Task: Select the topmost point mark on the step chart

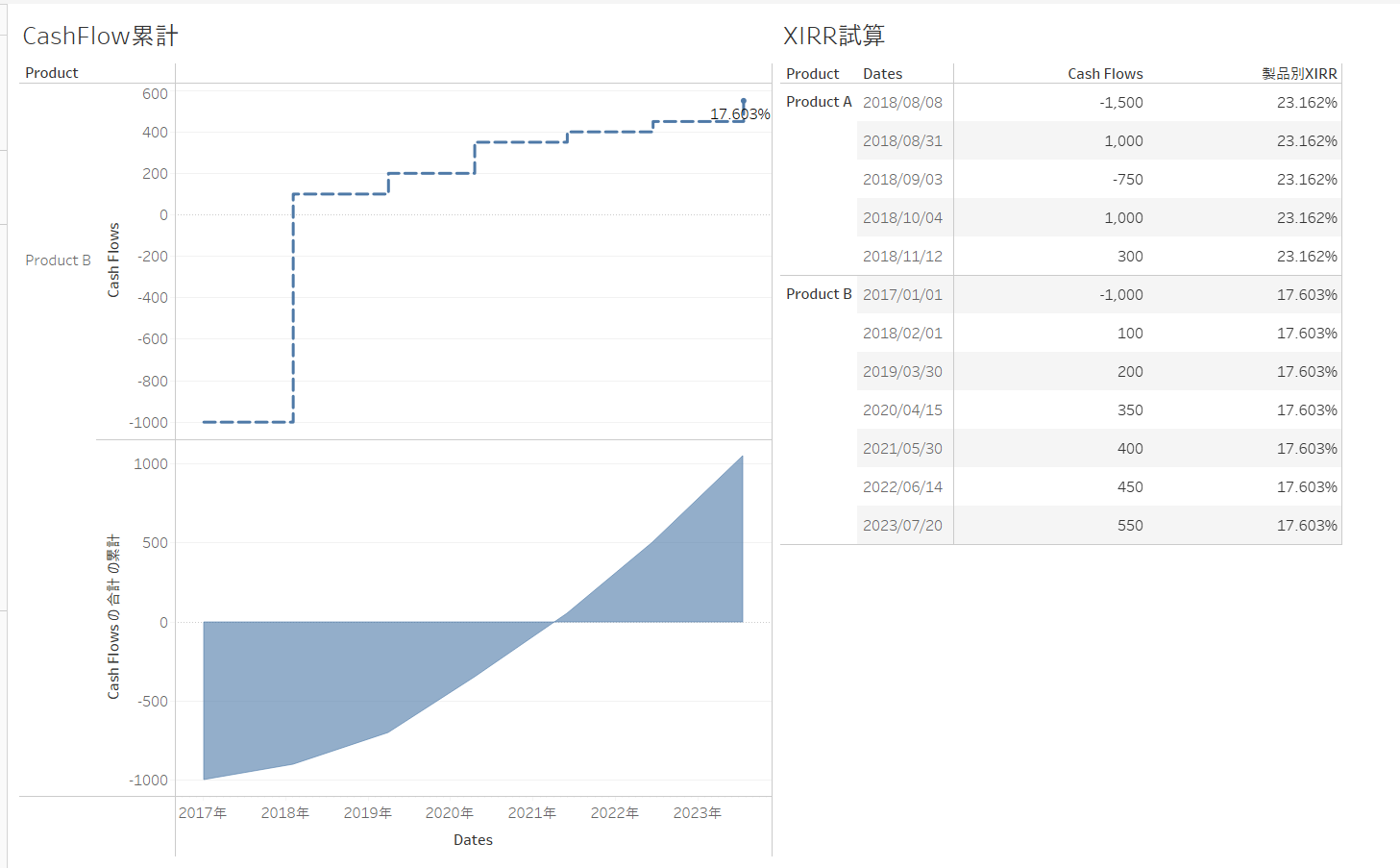Action: (x=743, y=99)
